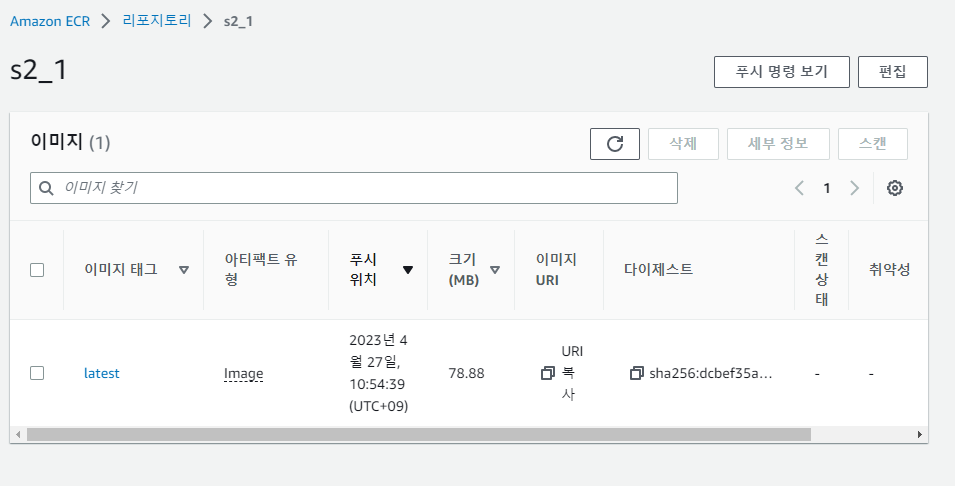Open 리포지토리 breadcrumb link
The height and width of the screenshot is (486, 955).
[157, 21]
